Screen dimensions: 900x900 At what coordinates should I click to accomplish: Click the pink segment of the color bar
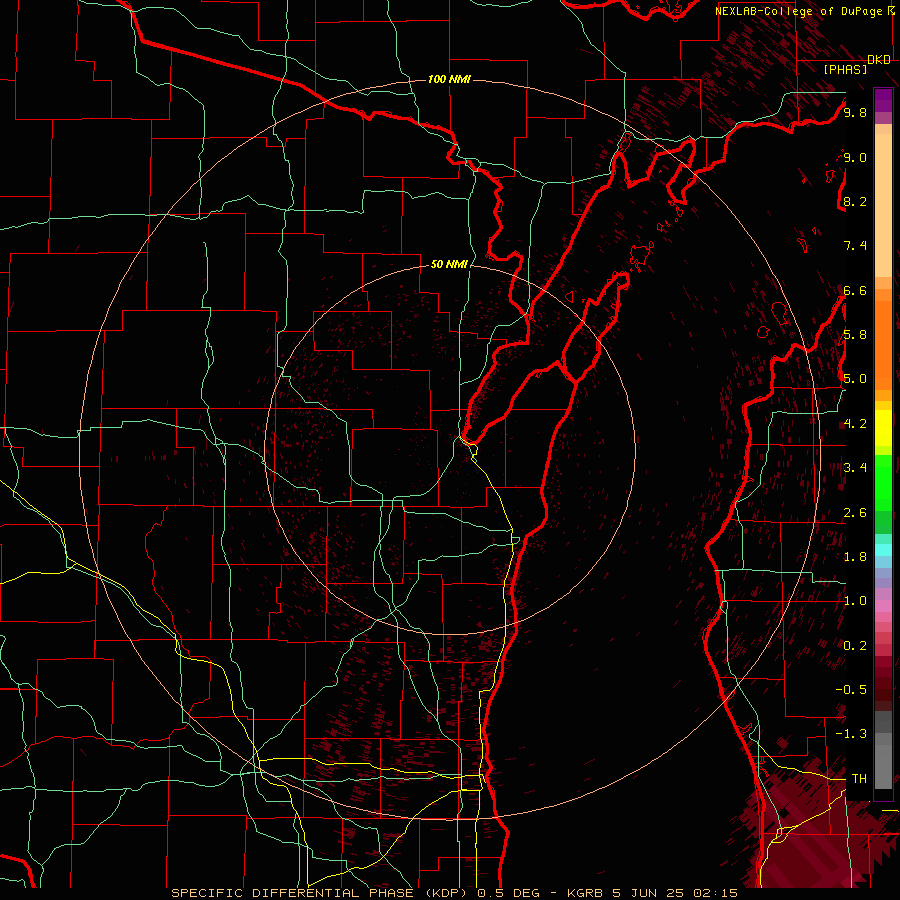tap(883, 606)
